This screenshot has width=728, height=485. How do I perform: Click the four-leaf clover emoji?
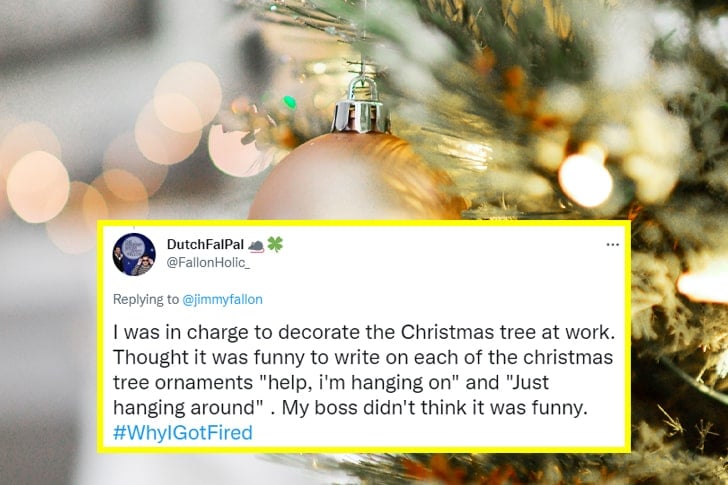pos(275,244)
